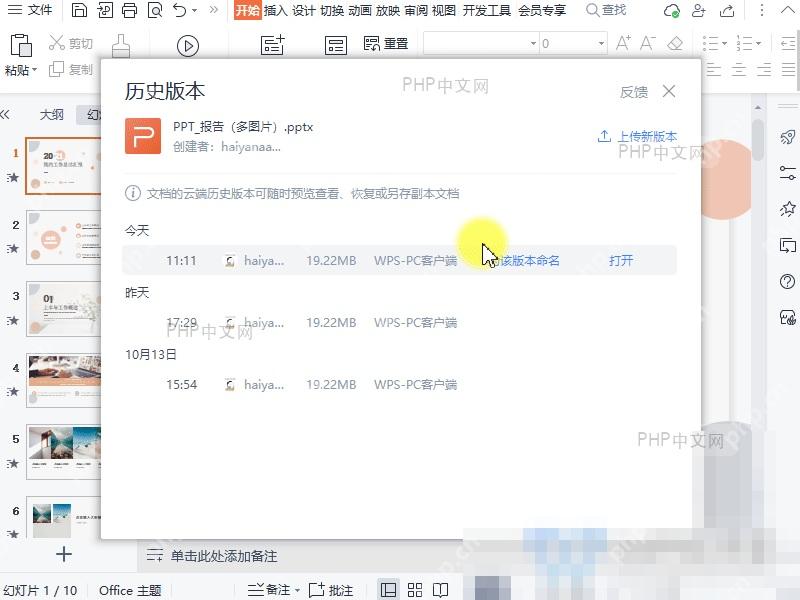The height and width of the screenshot is (600, 800).
Task: Select slide 4 thumbnail
Action: (63, 380)
